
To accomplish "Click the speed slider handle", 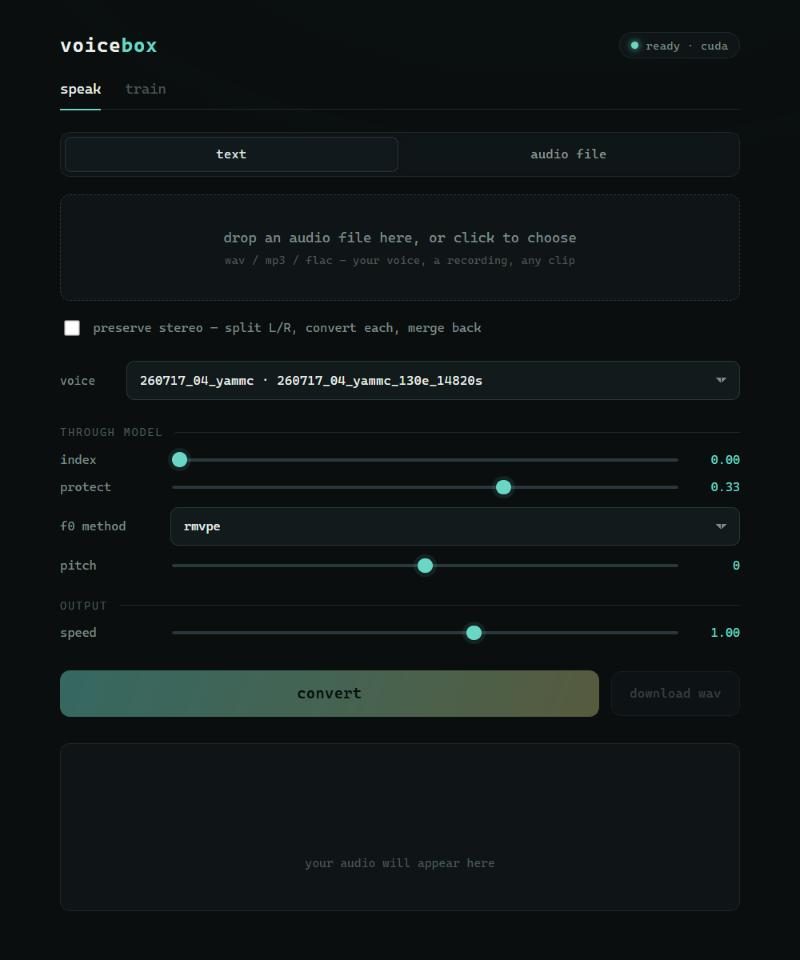I will (x=474, y=633).
